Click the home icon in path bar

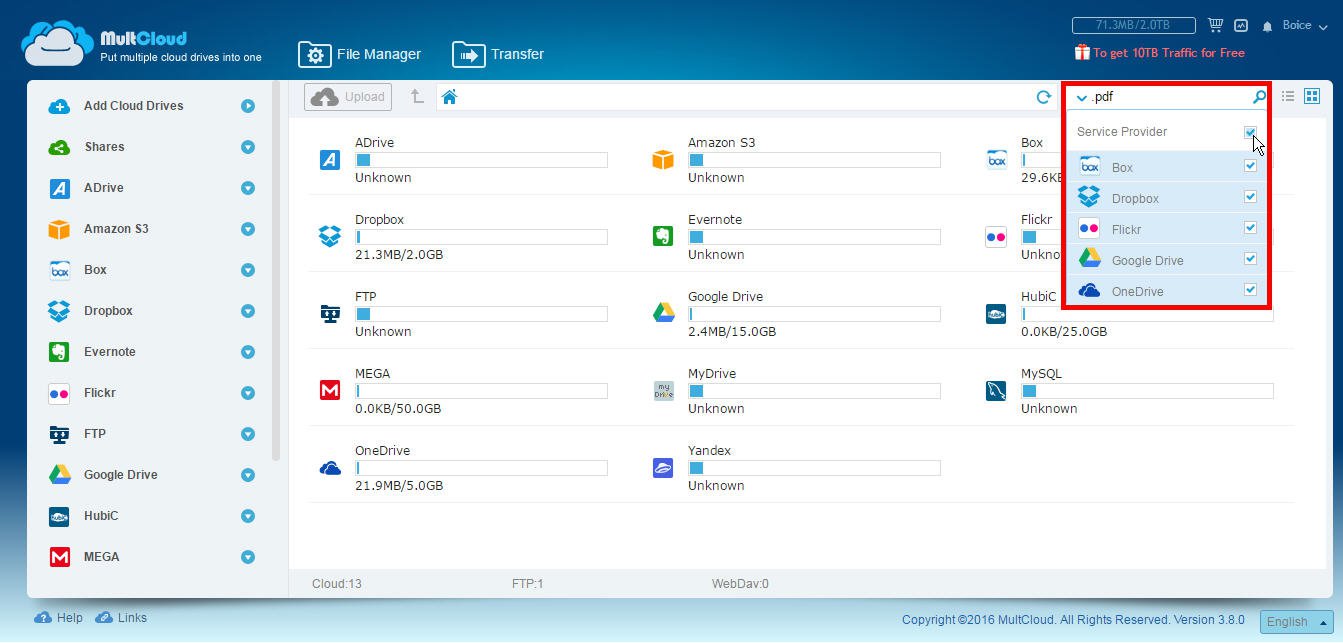(x=449, y=97)
